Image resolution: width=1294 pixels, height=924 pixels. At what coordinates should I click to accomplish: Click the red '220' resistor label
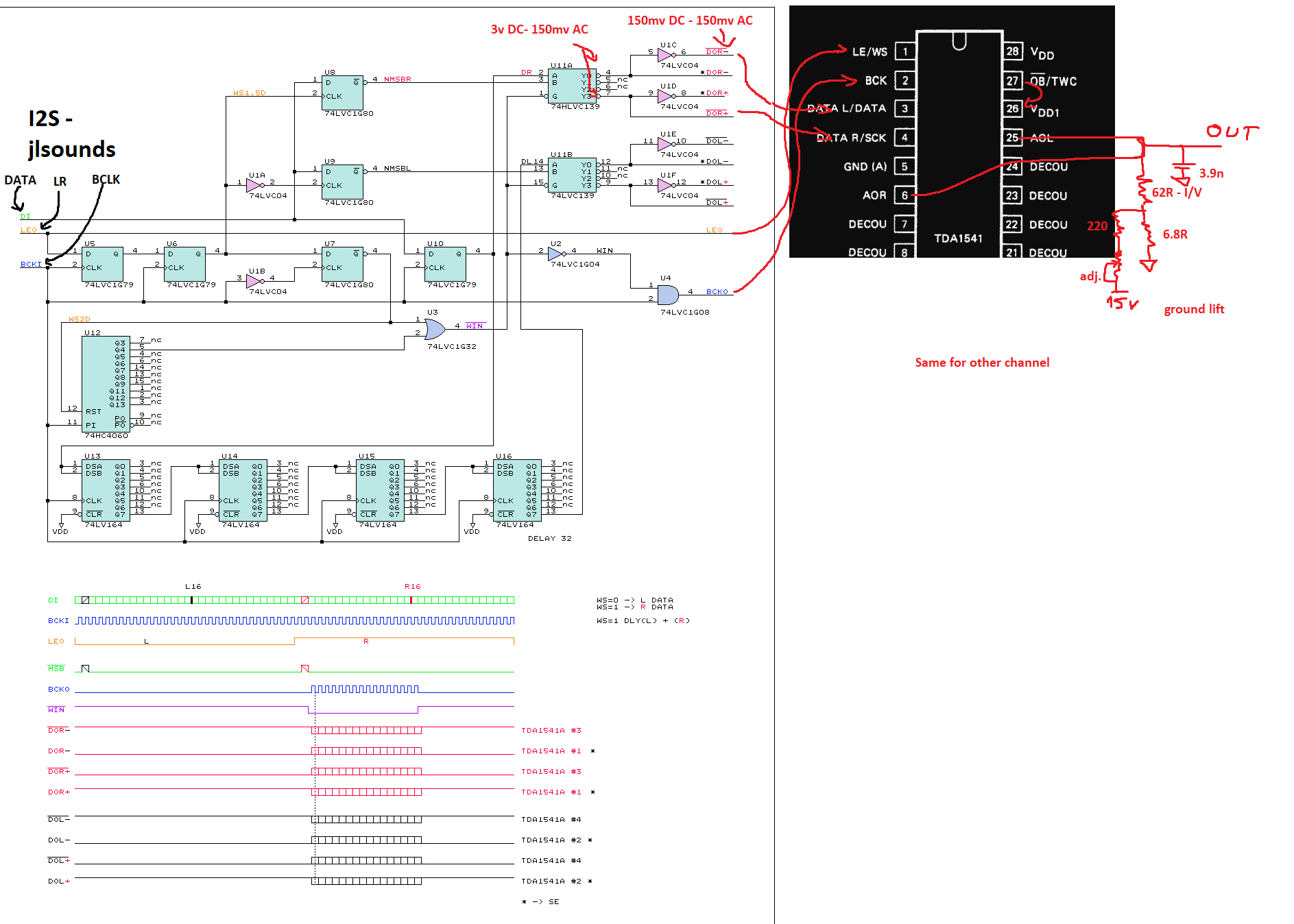pyautogui.click(x=1097, y=226)
